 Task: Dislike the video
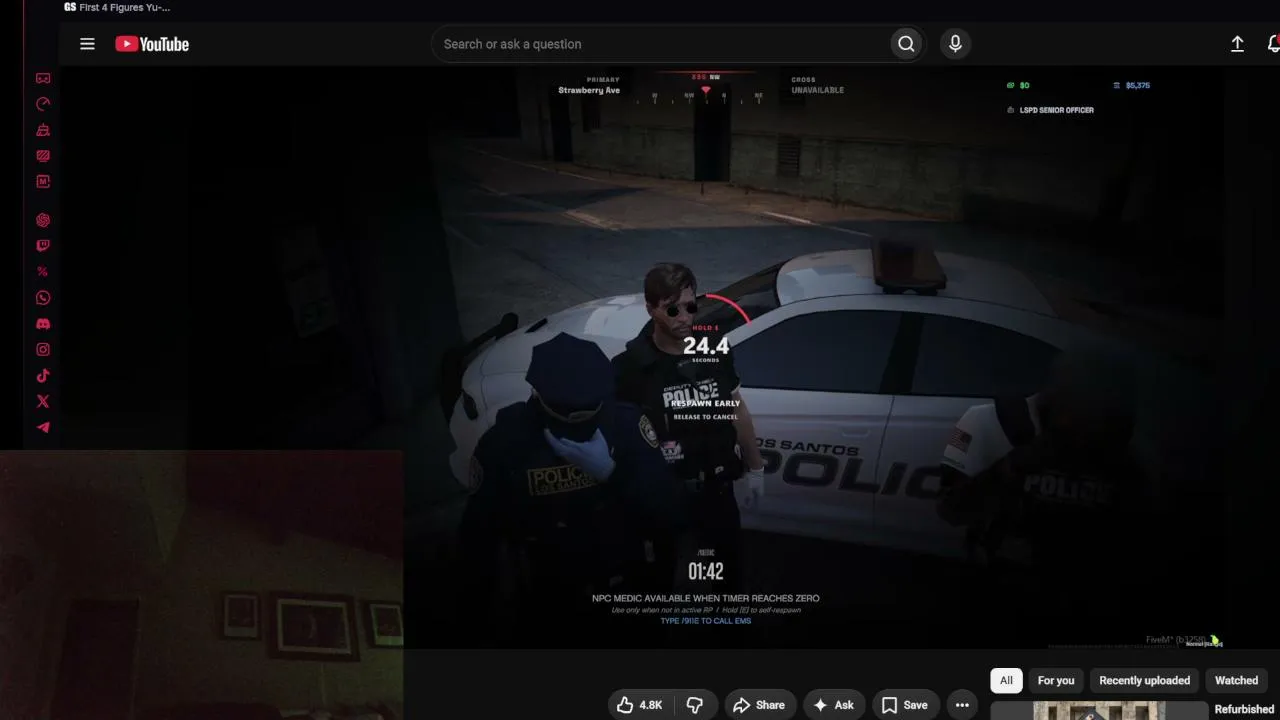click(695, 705)
